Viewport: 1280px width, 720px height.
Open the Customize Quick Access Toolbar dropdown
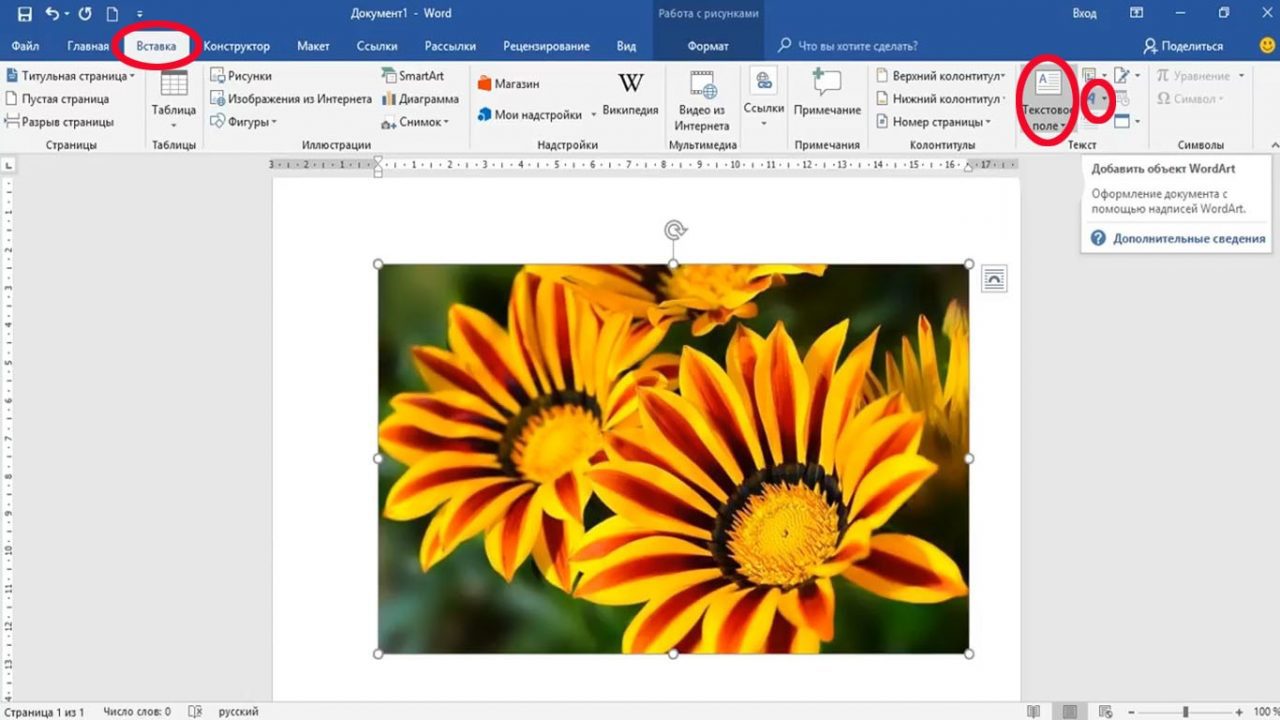140,15
